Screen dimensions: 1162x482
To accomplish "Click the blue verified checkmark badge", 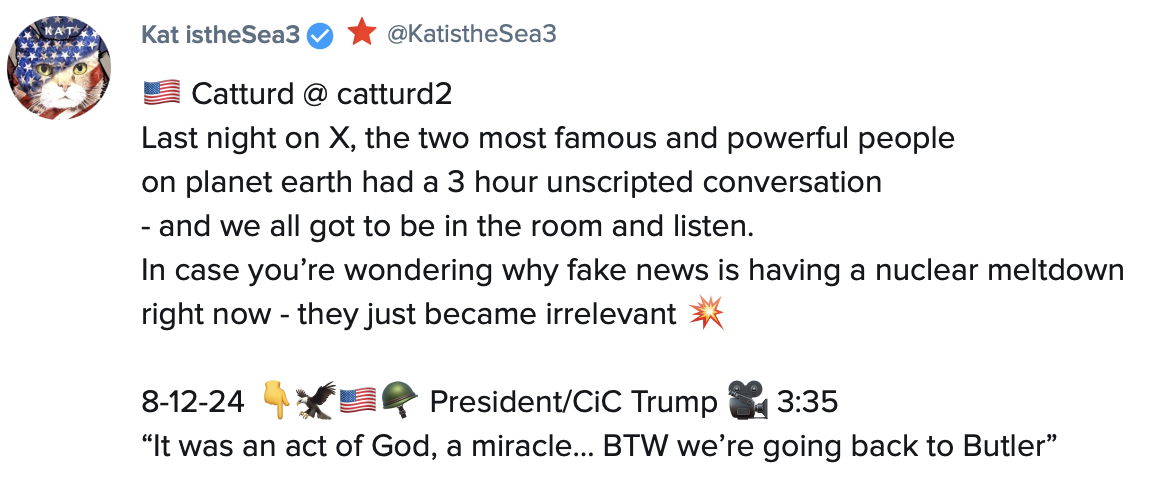I will coord(320,35).
